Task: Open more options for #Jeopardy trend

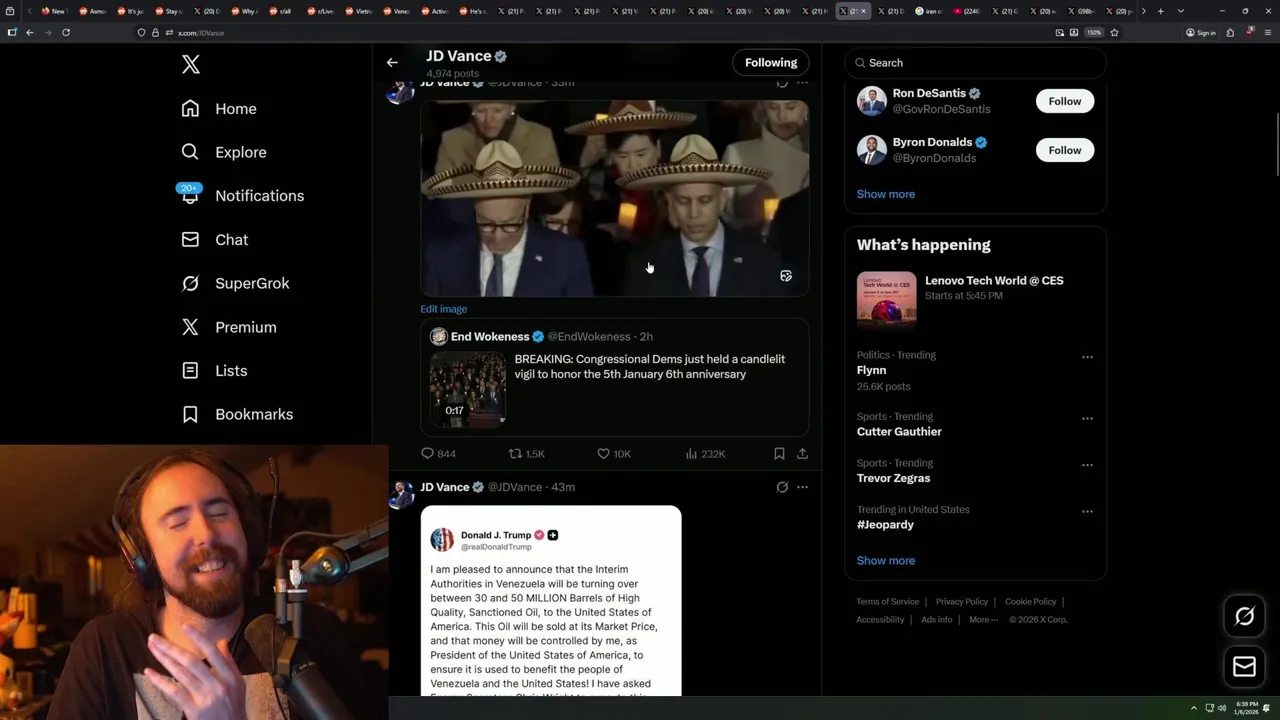Action: [1087, 512]
